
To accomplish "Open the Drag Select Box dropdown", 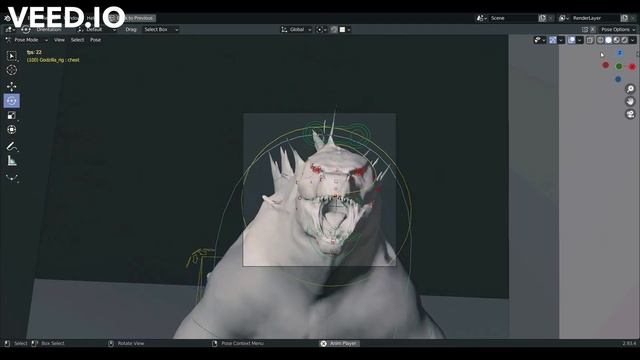I will (160, 29).
